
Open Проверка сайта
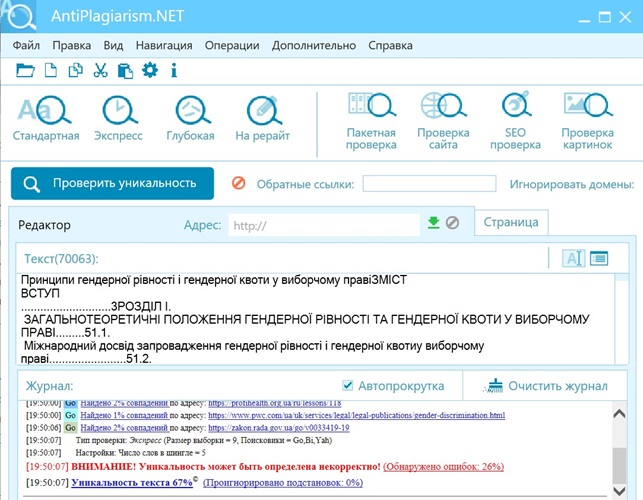443,121
